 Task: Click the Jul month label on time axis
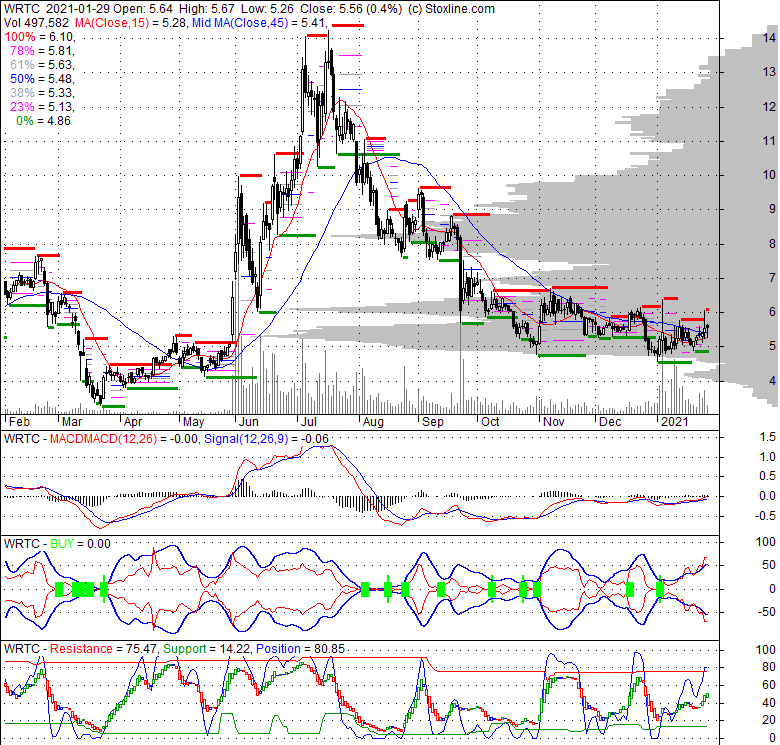coord(309,422)
